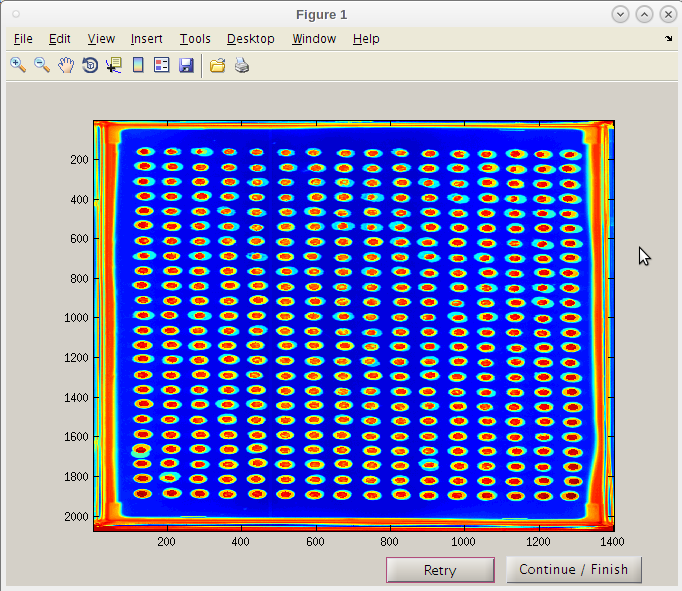Click the center of the heatmap plot
This screenshot has height=591, width=682.
tap(354, 326)
